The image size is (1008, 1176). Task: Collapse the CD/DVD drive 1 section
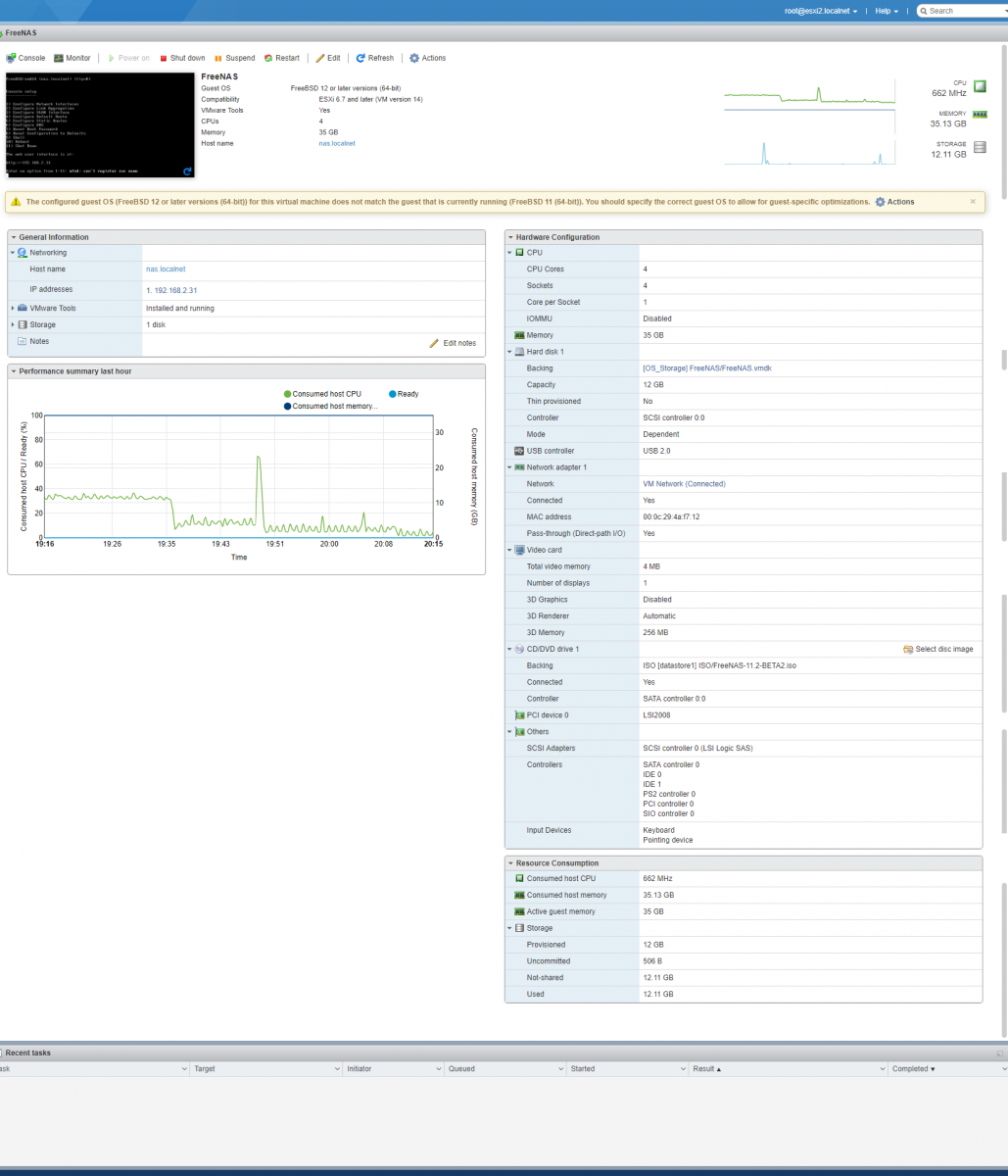tap(509, 649)
